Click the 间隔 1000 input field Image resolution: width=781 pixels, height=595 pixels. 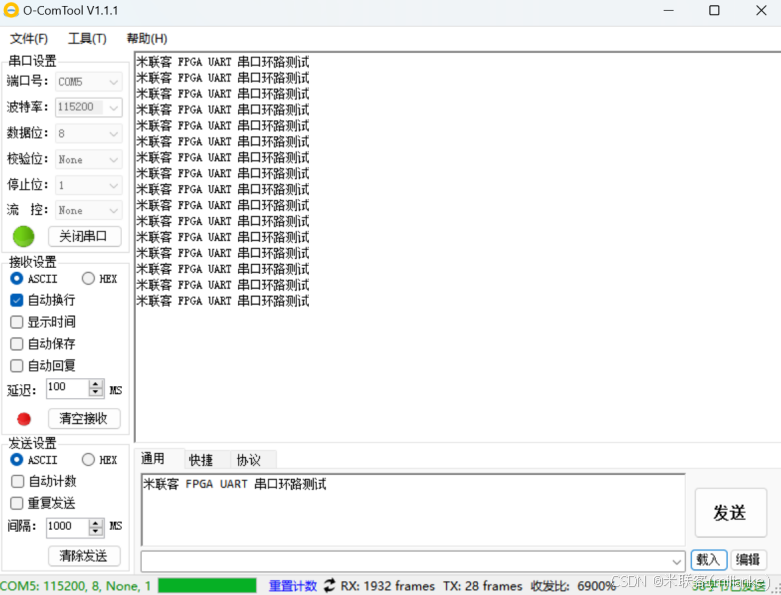(x=68, y=527)
